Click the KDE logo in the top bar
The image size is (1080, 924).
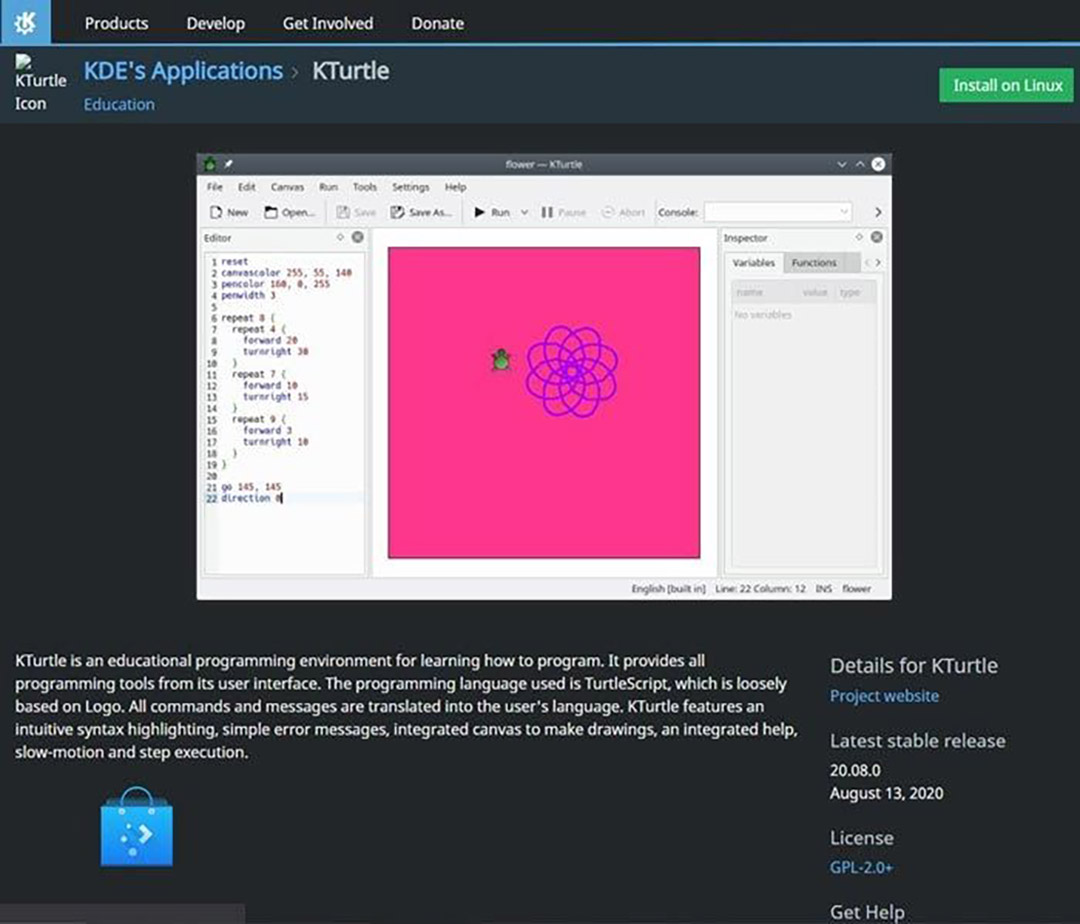[x=25, y=22]
